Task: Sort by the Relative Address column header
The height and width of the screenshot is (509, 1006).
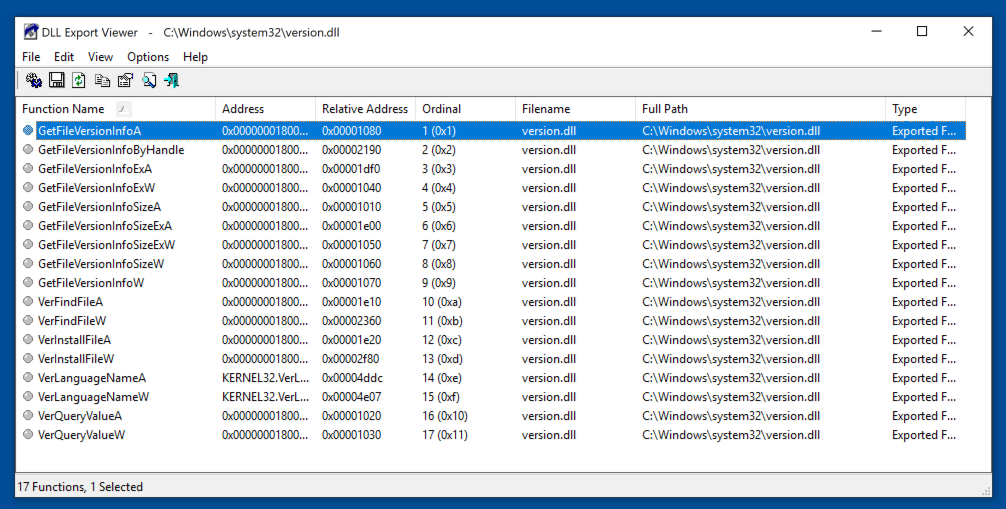Action: pyautogui.click(x=364, y=109)
